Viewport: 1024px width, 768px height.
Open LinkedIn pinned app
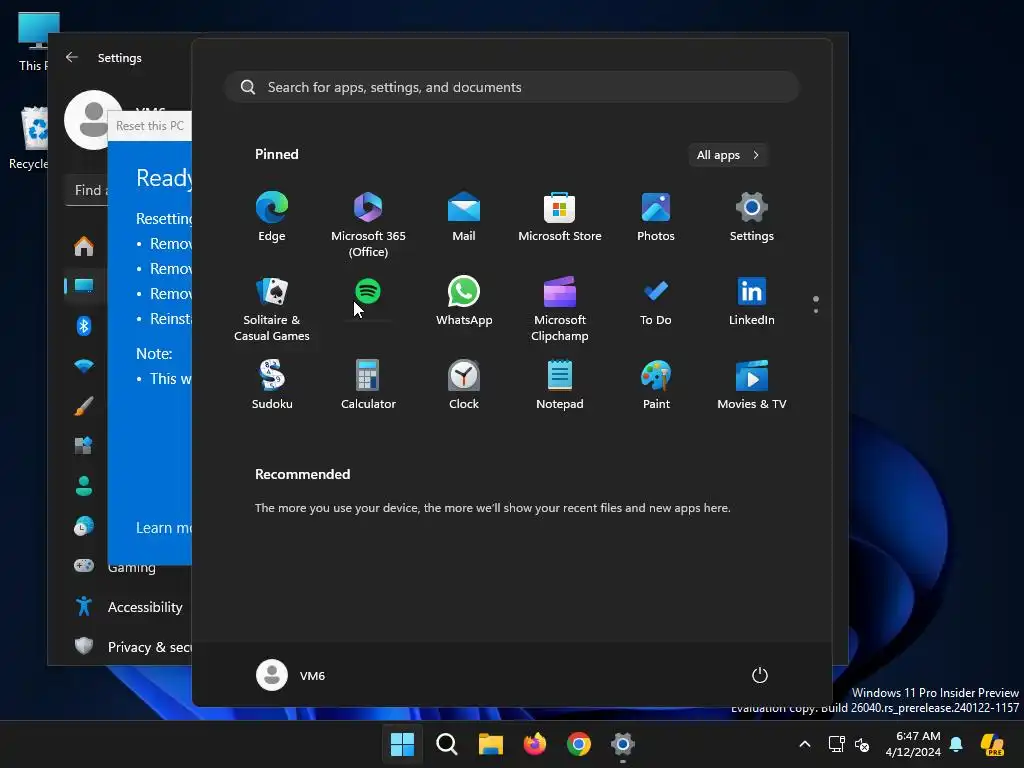pos(752,300)
